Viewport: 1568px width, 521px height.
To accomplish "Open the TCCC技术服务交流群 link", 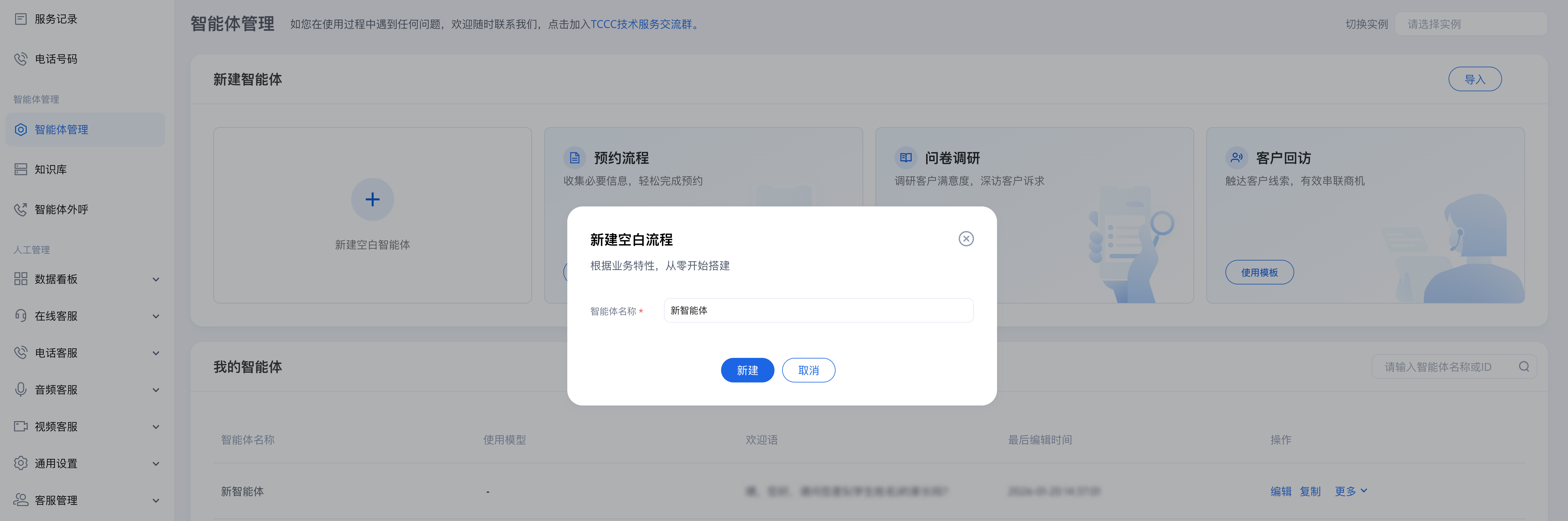I will (x=643, y=24).
